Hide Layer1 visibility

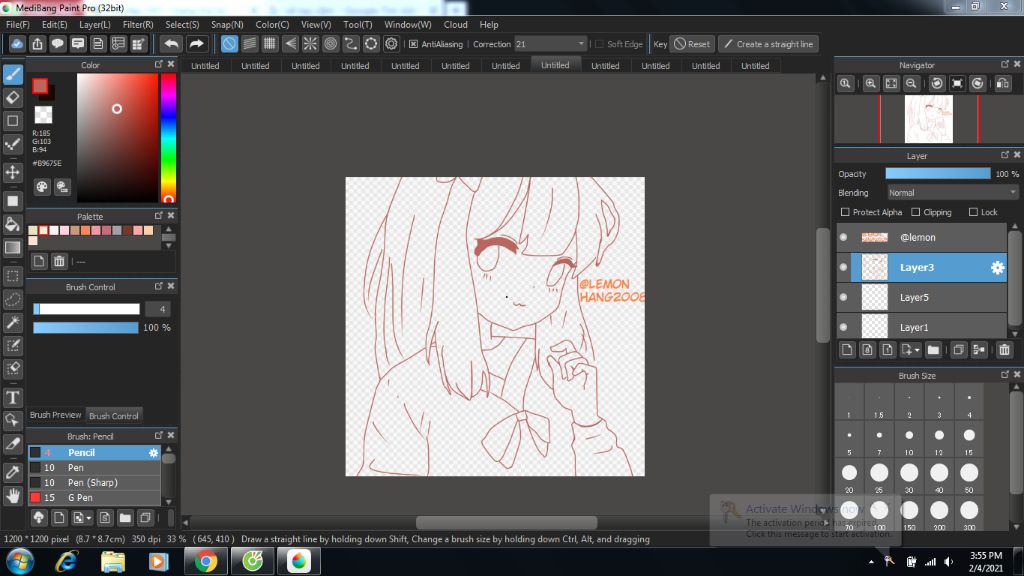(x=844, y=327)
